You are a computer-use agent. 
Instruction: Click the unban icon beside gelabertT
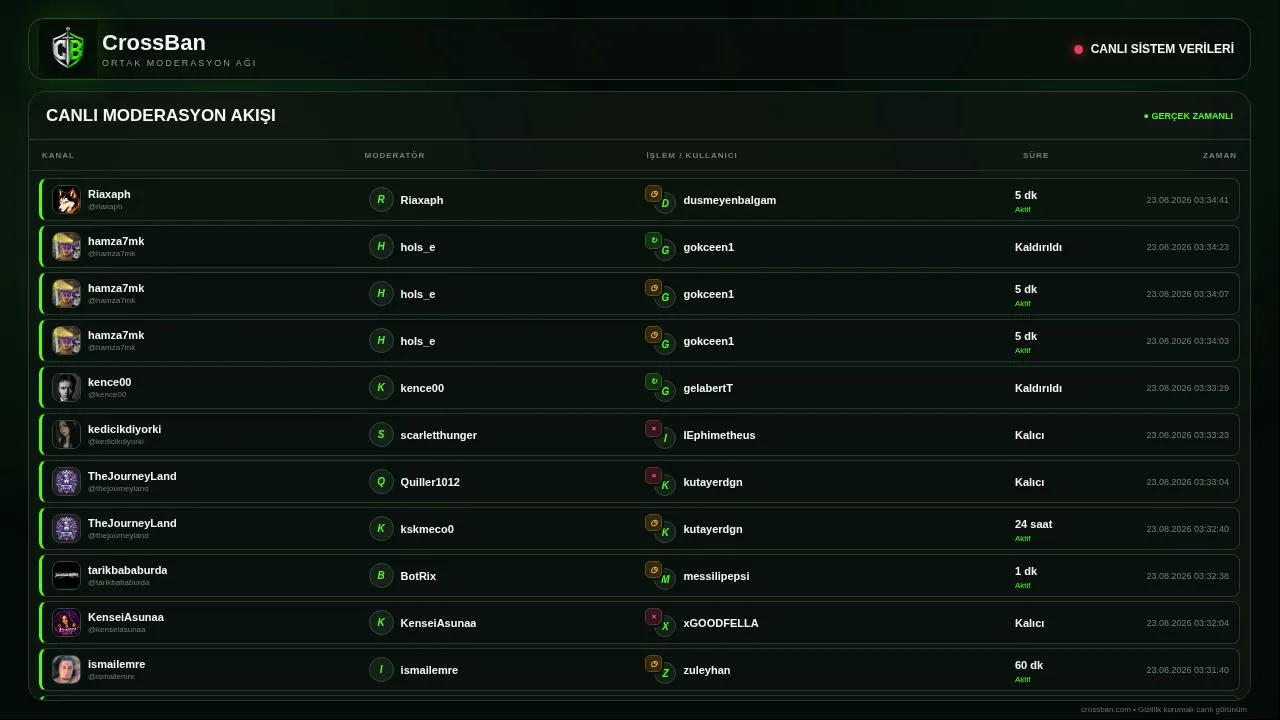coord(653,382)
